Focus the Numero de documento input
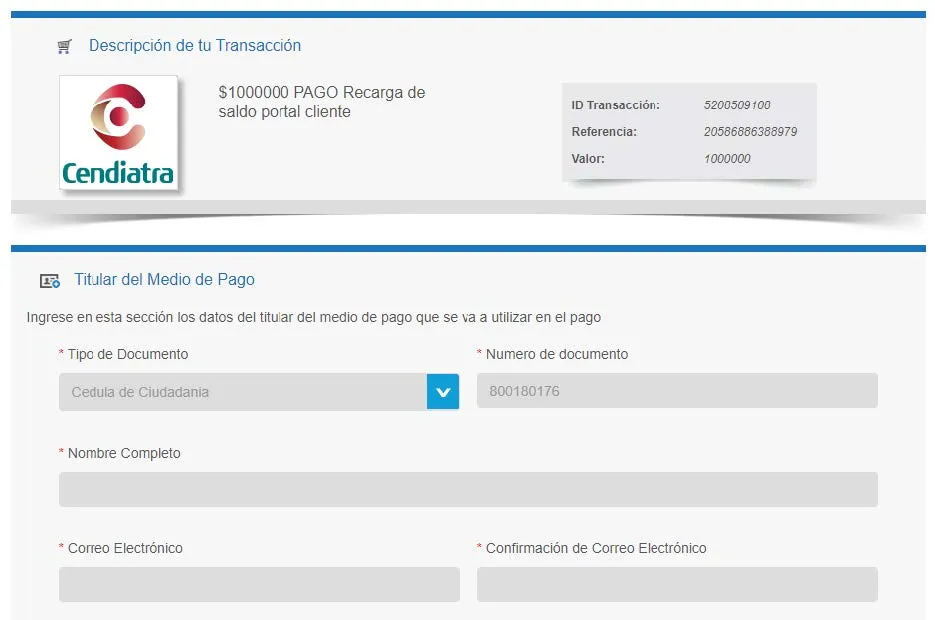This screenshot has height=620, width=935. (x=677, y=391)
